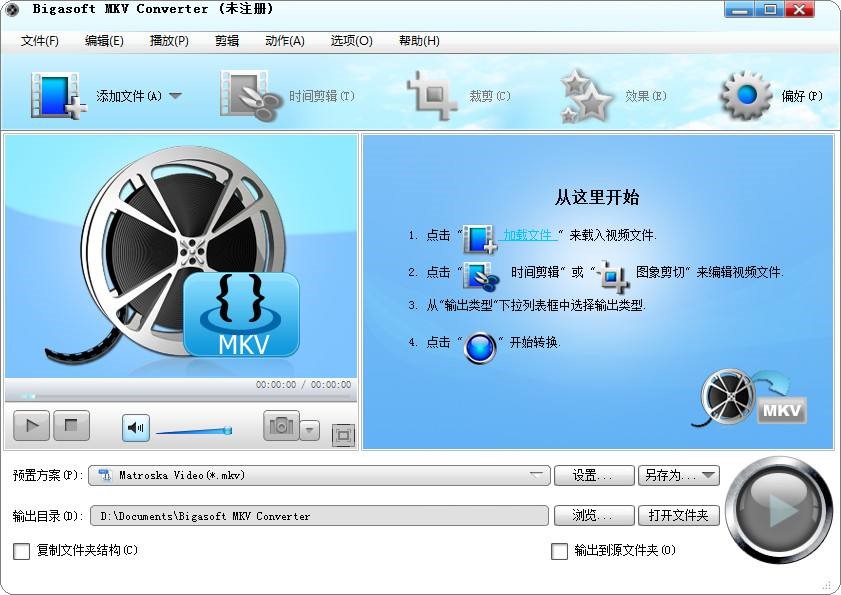Image resolution: width=841 pixels, height=595 pixels.
Task: Start conversion with the big play button
Action: tap(779, 513)
